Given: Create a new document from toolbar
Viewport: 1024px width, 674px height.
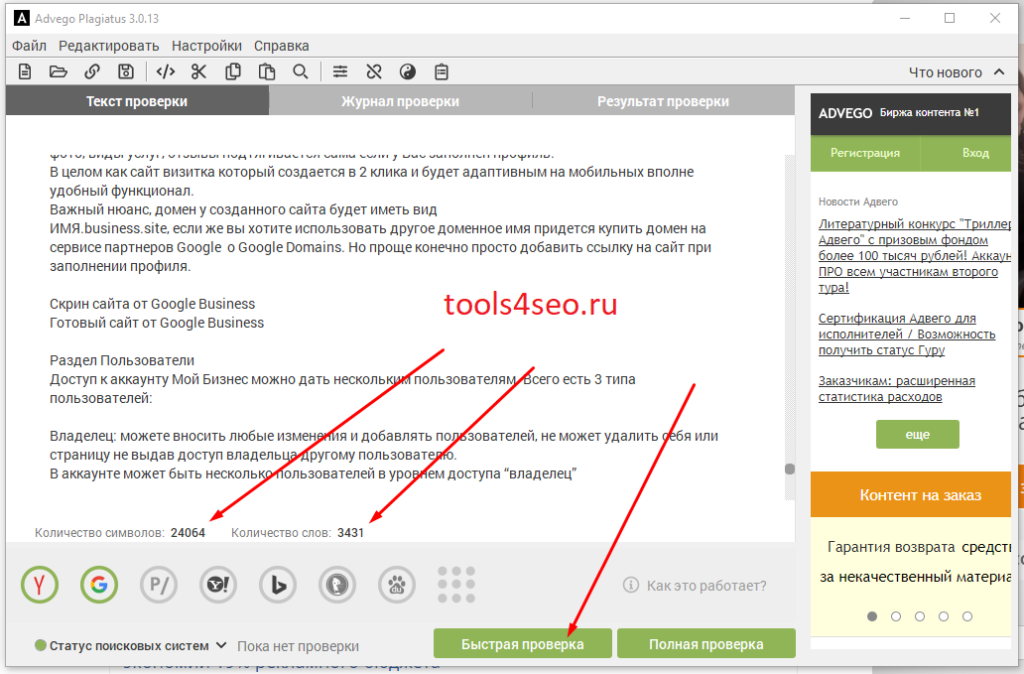Looking at the screenshot, I should (25, 72).
